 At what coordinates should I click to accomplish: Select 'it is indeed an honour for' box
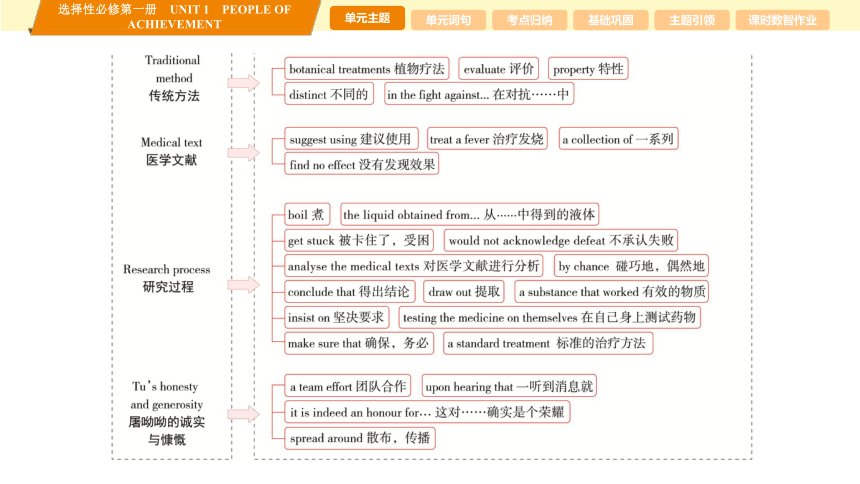coord(427,412)
